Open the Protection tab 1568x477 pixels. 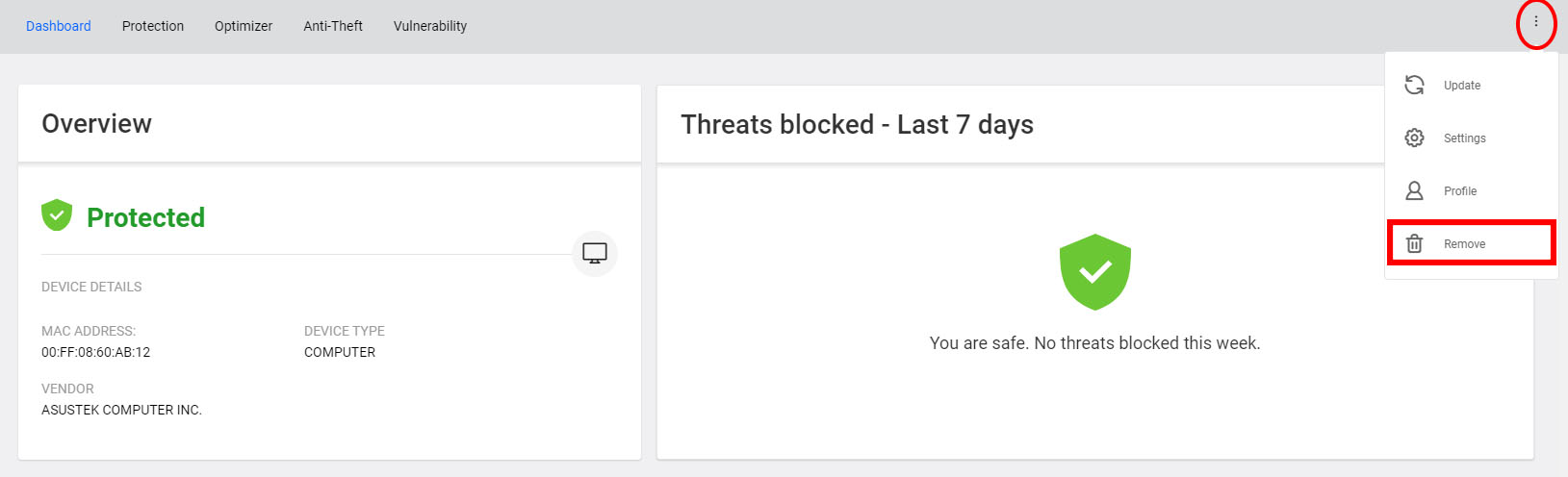tap(153, 26)
